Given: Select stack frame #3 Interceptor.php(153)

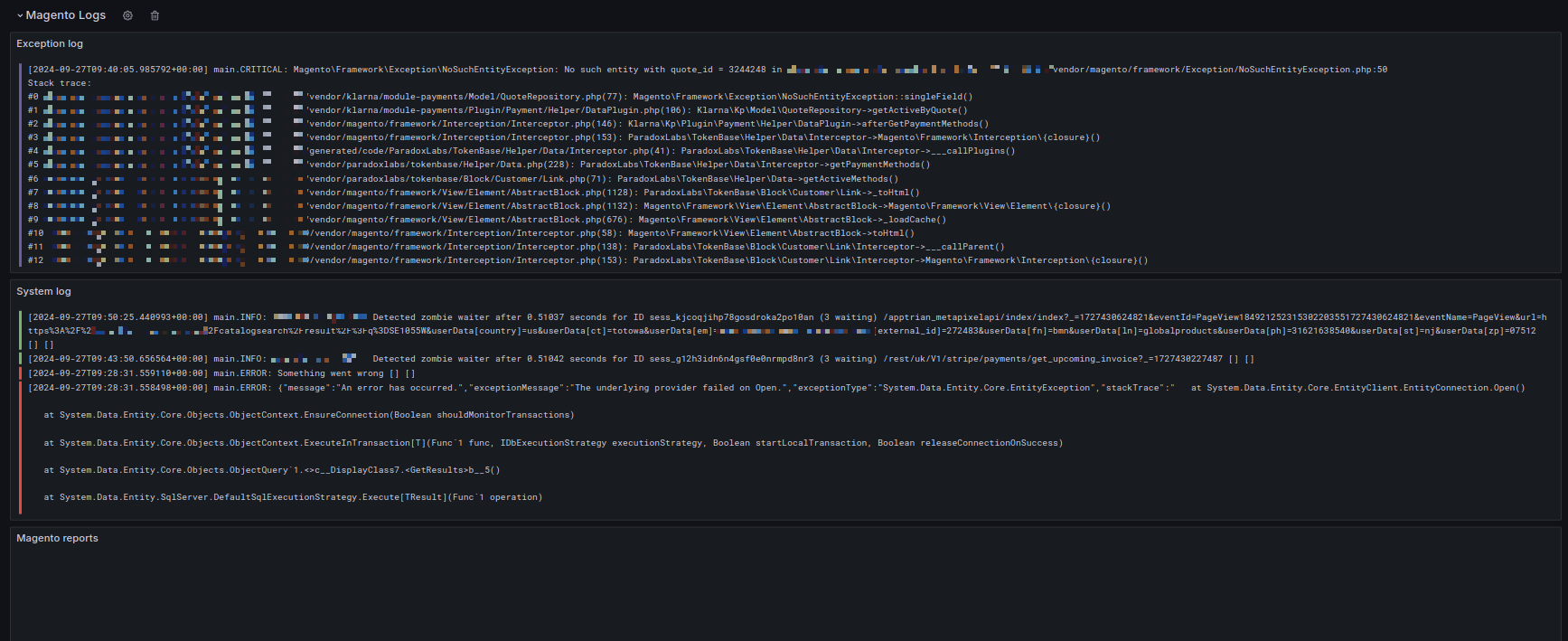Looking at the screenshot, I should coord(564,137).
